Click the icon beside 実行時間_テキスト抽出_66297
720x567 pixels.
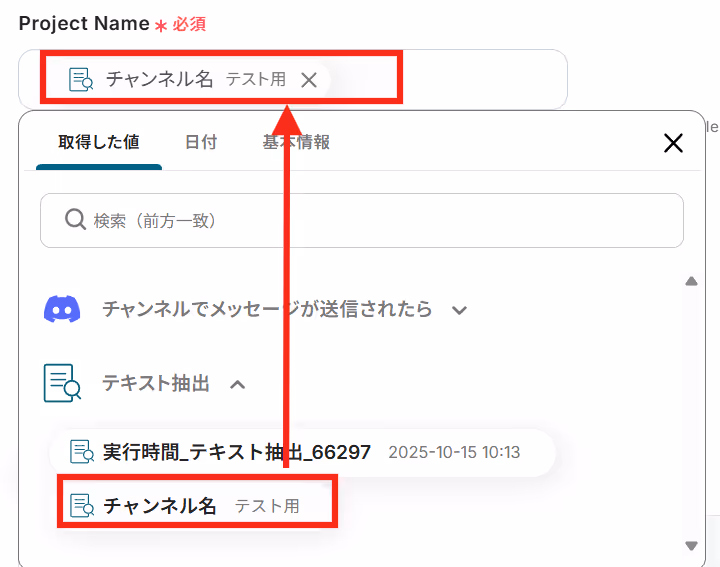tap(82, 452)
